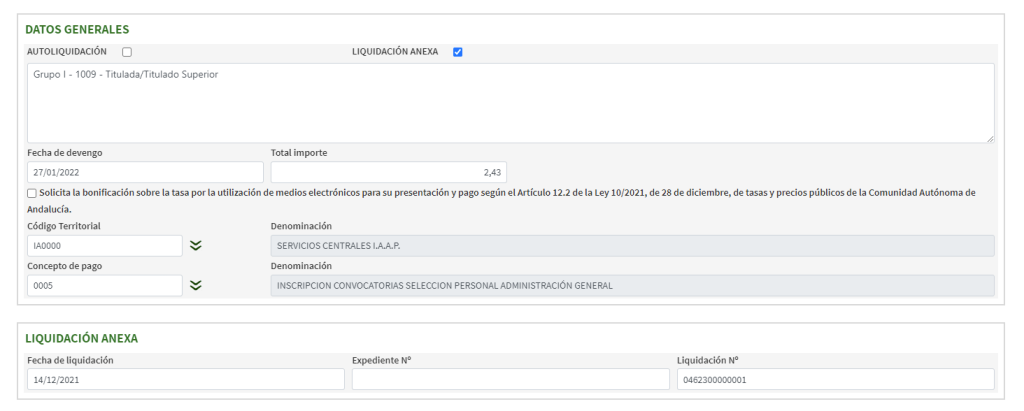Select the Código Territorial input with IA0000
Viewport: 1024px width, 411px height.
coord(105,246)
